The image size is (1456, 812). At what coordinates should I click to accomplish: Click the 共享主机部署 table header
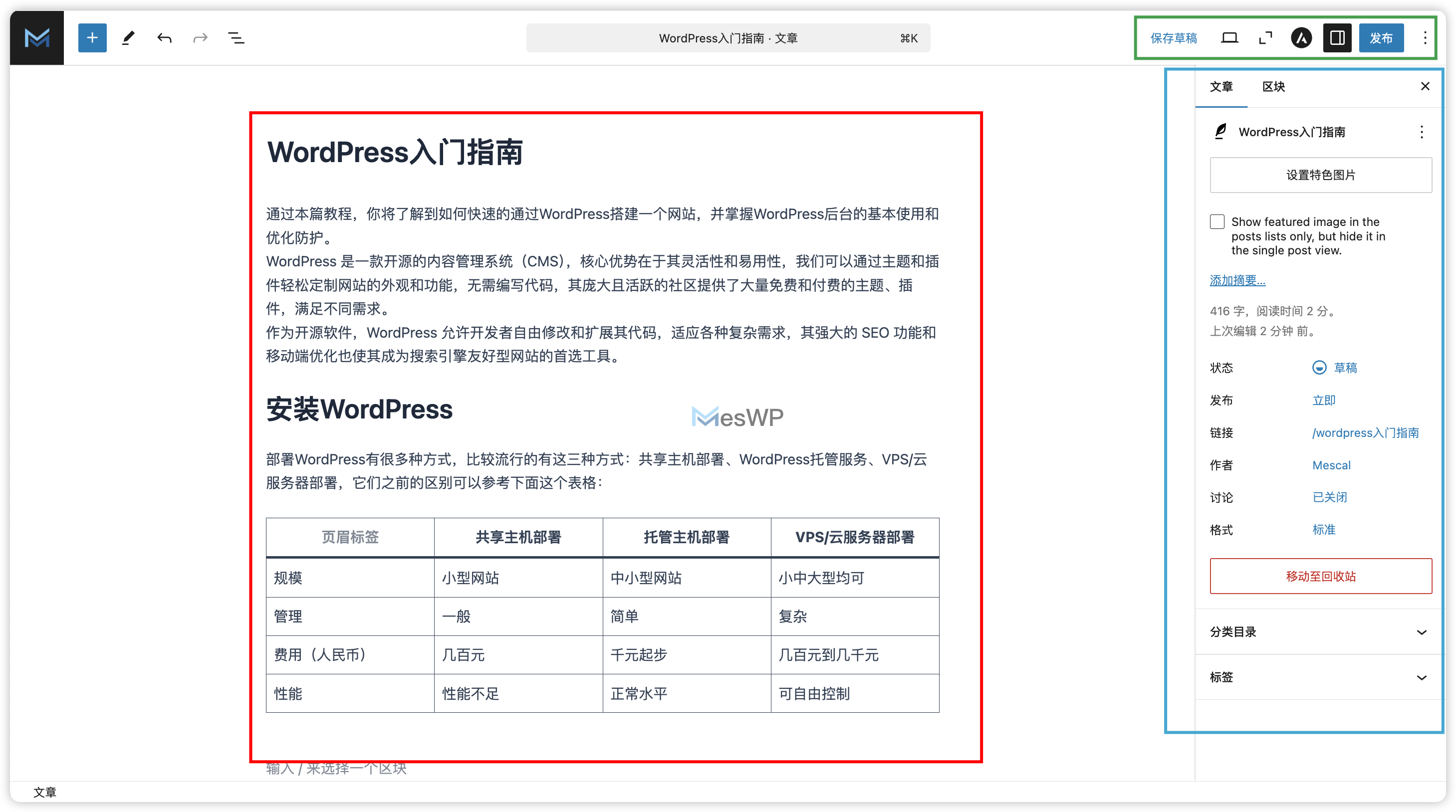point(518,537)
